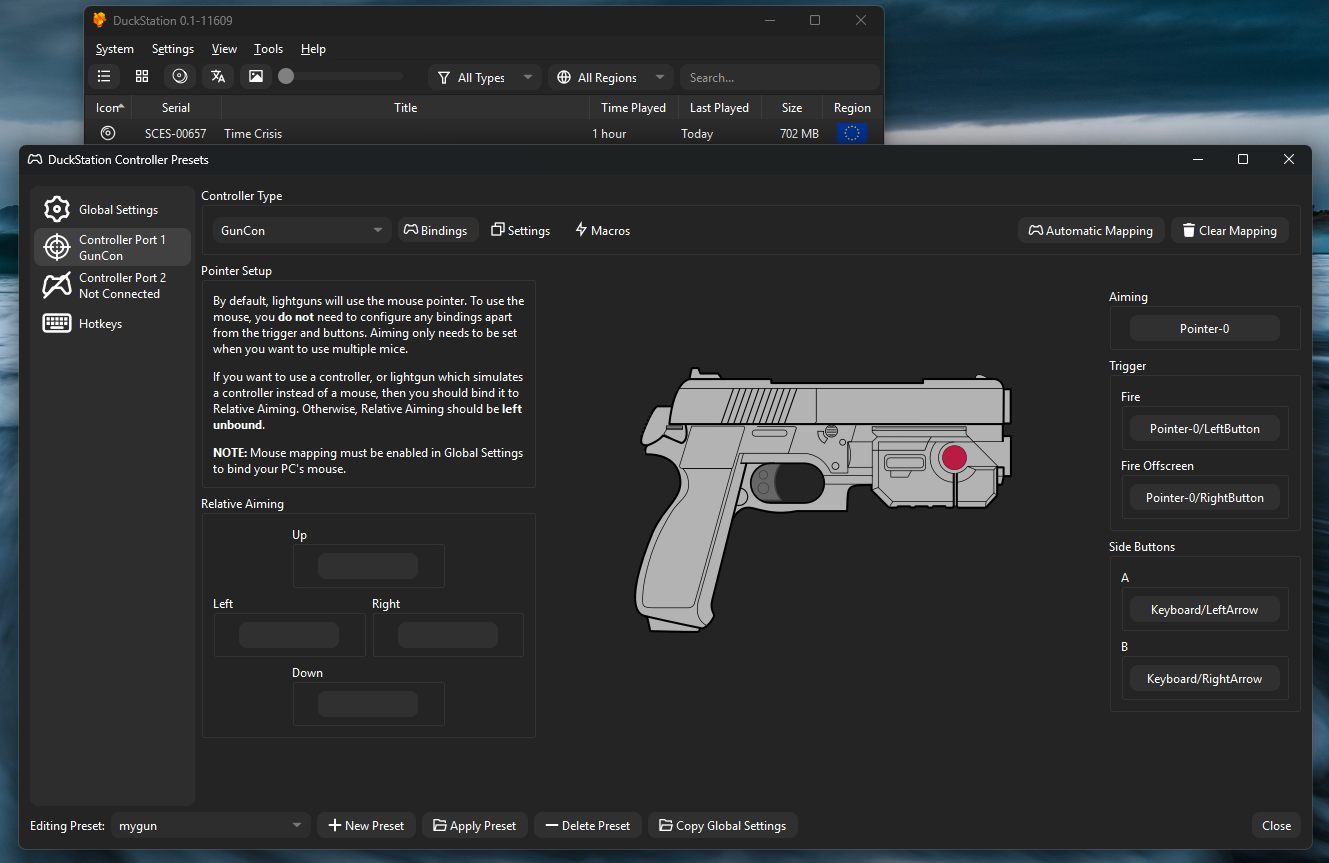This screenshot has height=863, width=1329.
Task: Open the Help menu
Action: 313,49
